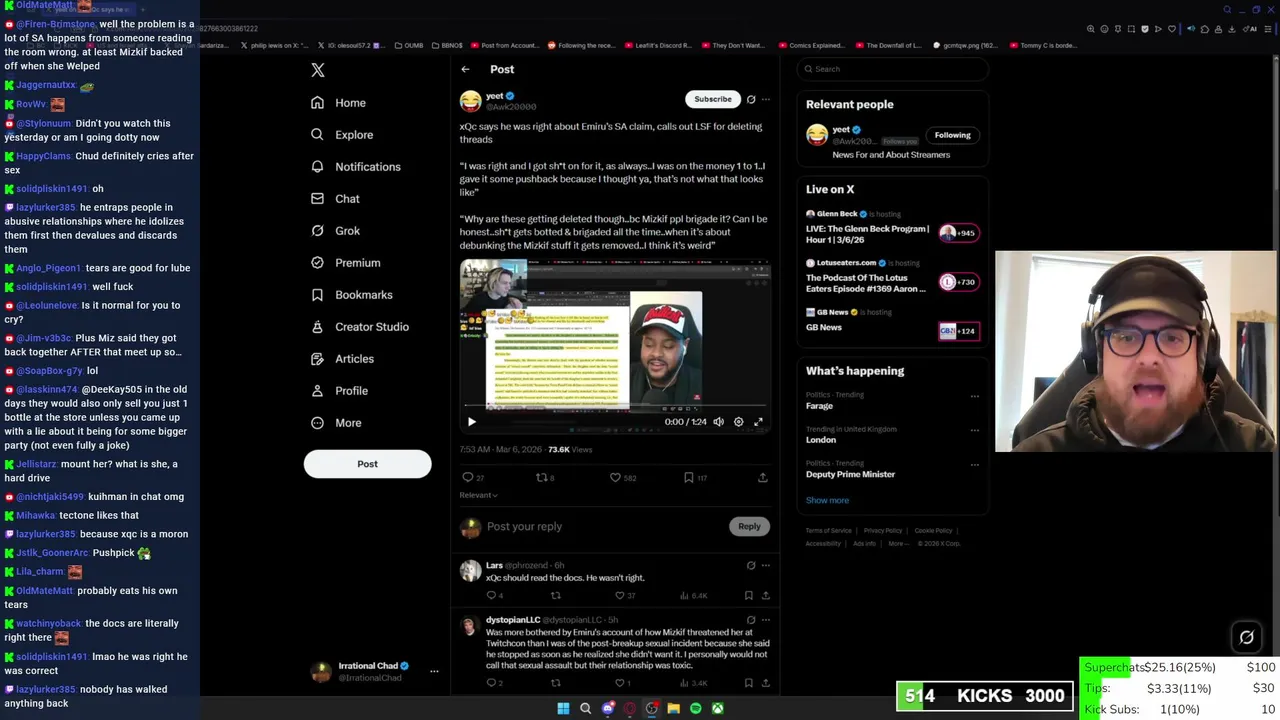1280x720 pixels.
Task: Click Show more under What's happening
Action: tap(827, 500)
